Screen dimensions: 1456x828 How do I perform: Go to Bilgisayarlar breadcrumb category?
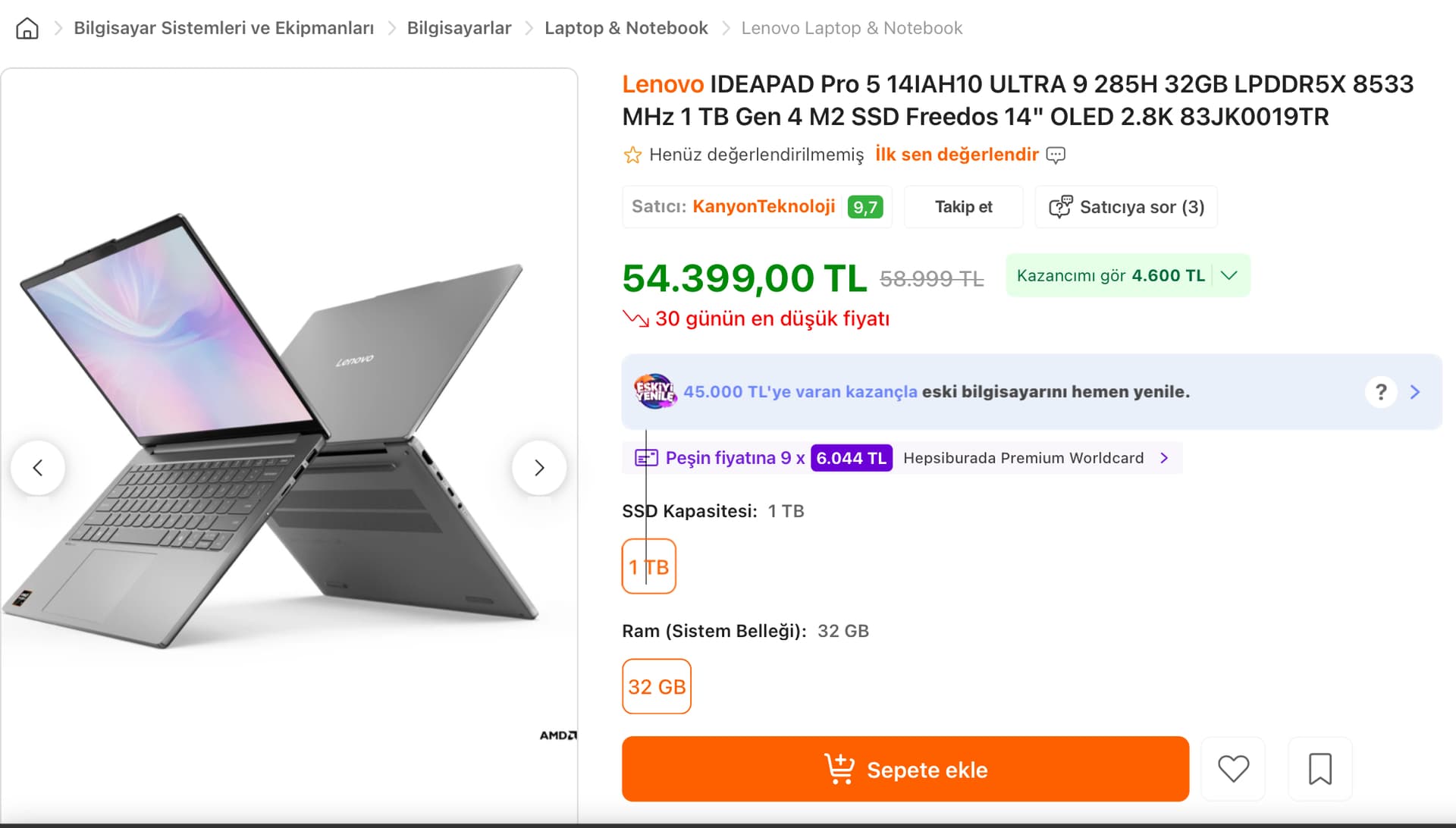pyautogui.click(x=459, y=28)
